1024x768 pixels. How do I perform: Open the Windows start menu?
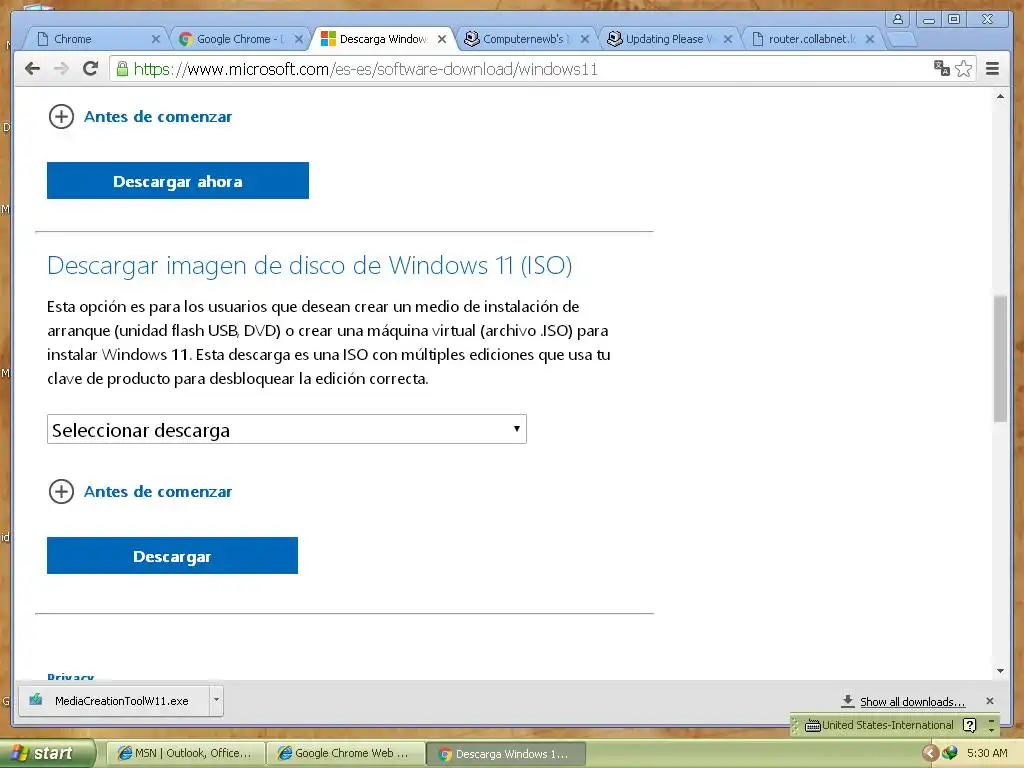pyautogui.click(x=46, y=754)
